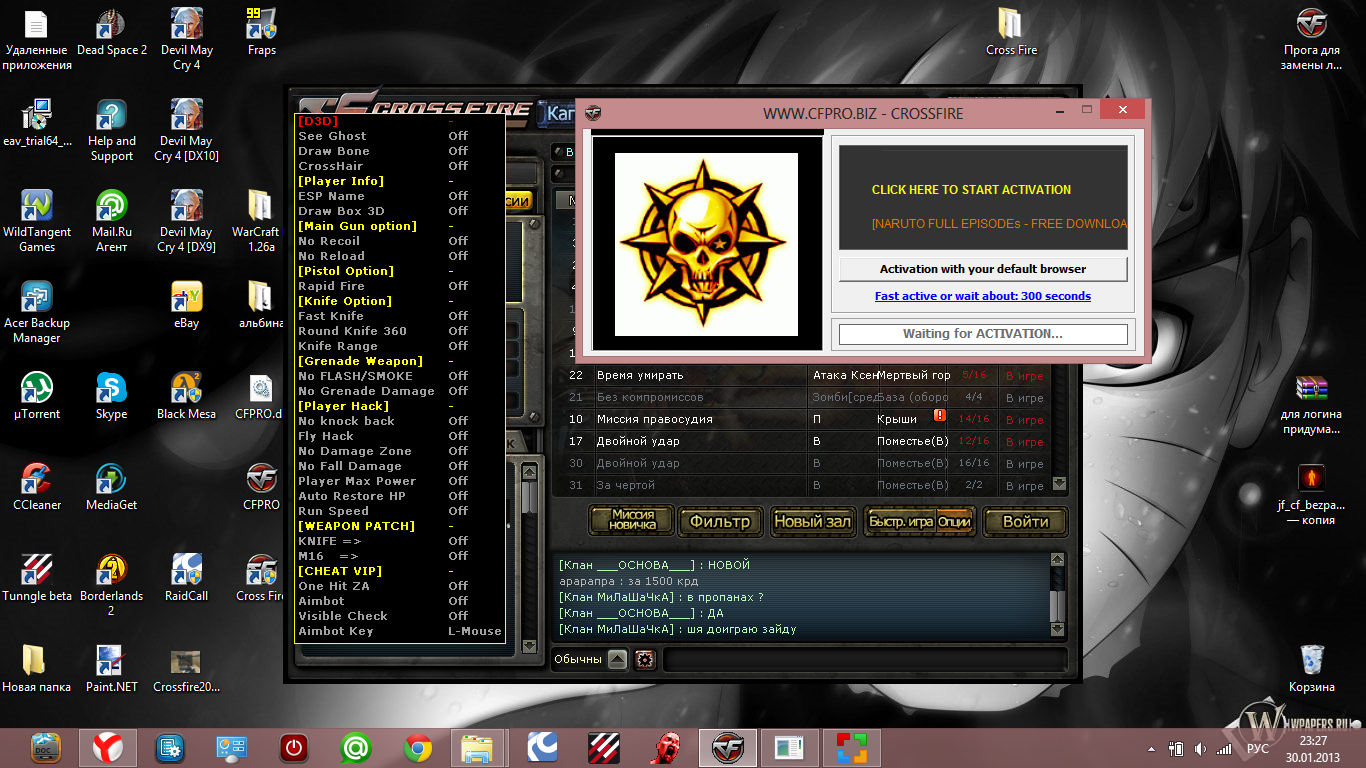Click the chat log scrollbar down arrow
Viewport: 1366px width, 768px height.
pos(1058,629)
